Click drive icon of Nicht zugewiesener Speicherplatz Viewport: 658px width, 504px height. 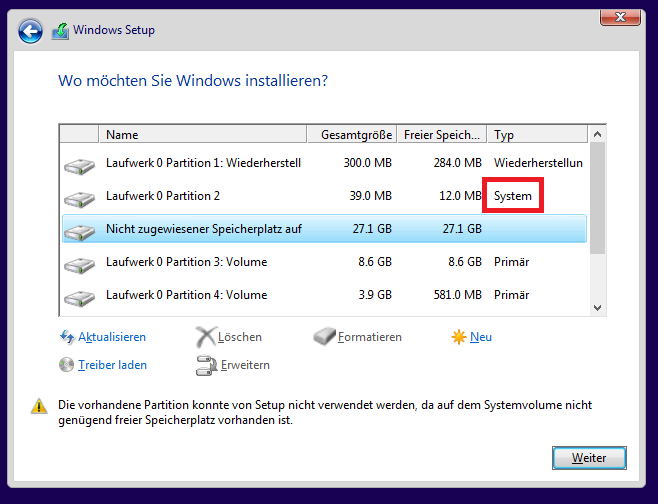(x=79, y=232)
